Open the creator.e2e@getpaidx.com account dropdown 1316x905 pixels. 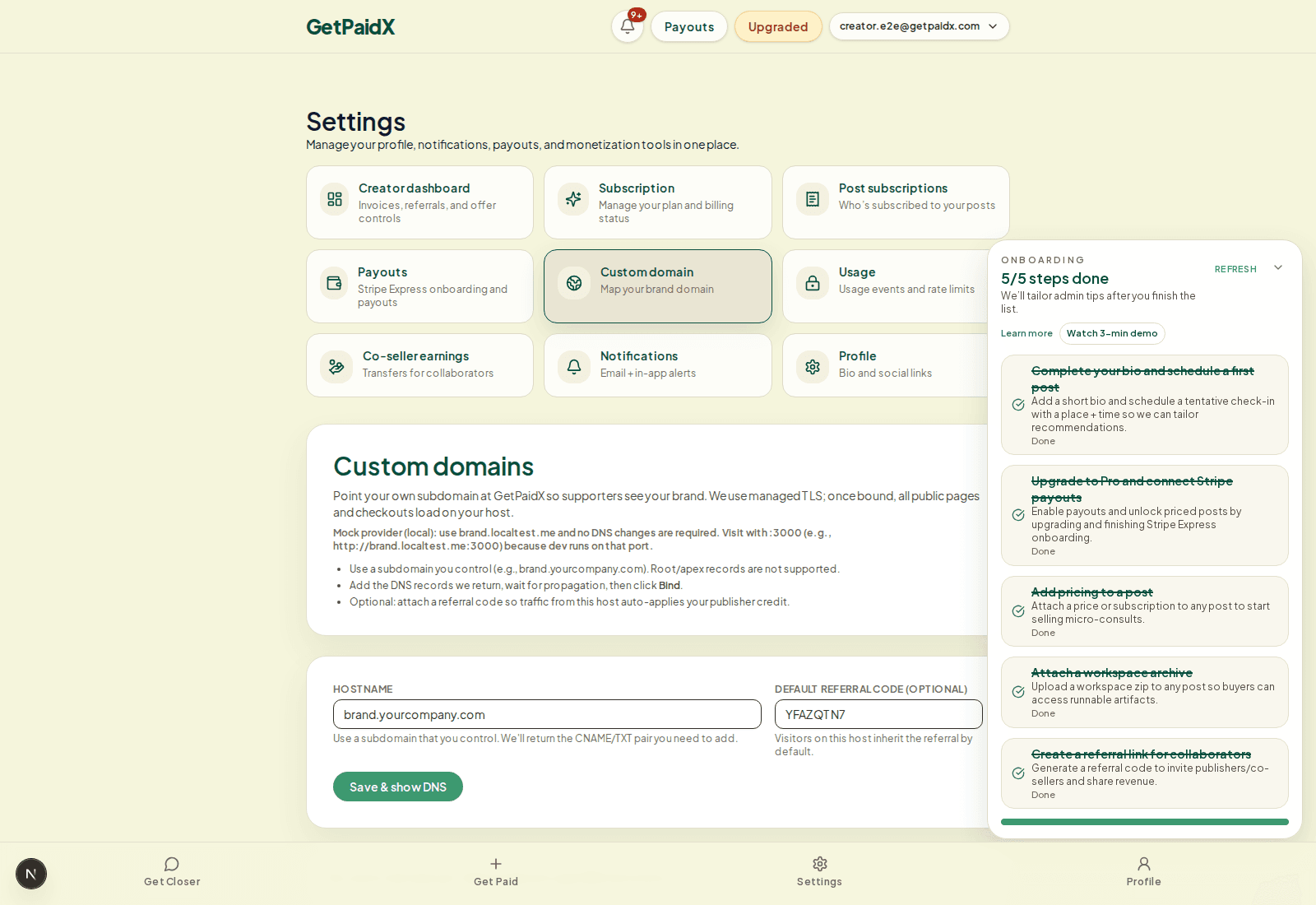click(919, 26)
